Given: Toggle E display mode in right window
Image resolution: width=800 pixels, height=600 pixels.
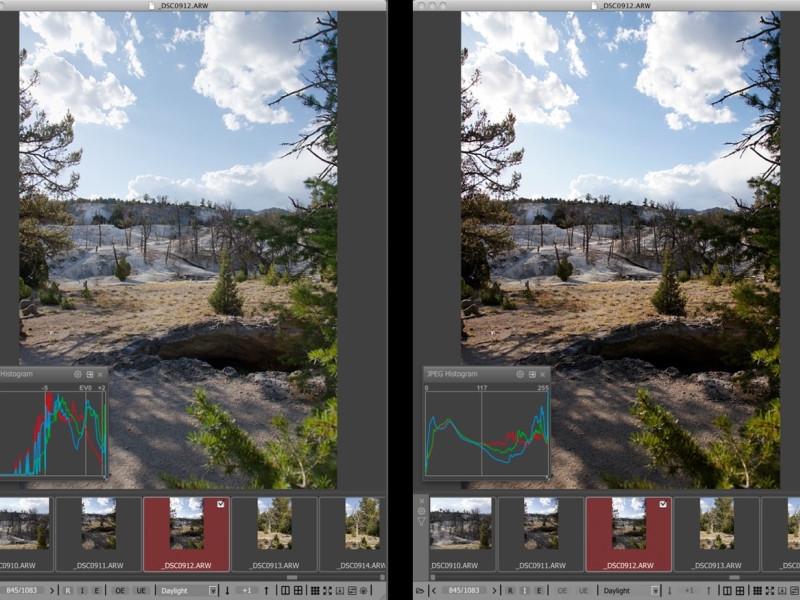Looking at the screenshot, I should coord(539,590).
